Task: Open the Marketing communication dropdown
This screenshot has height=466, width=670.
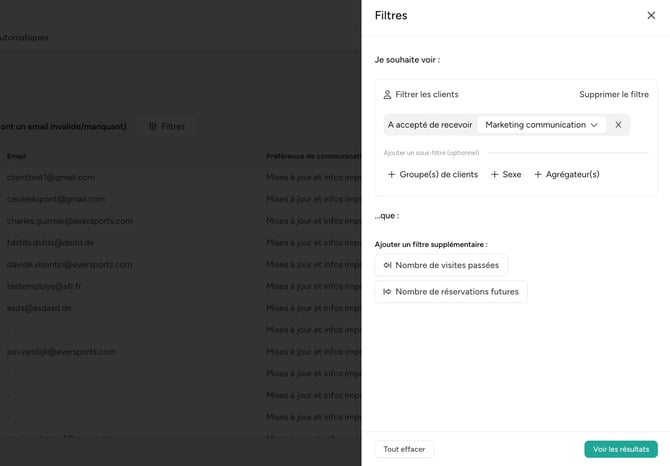Action: (541, 125)
